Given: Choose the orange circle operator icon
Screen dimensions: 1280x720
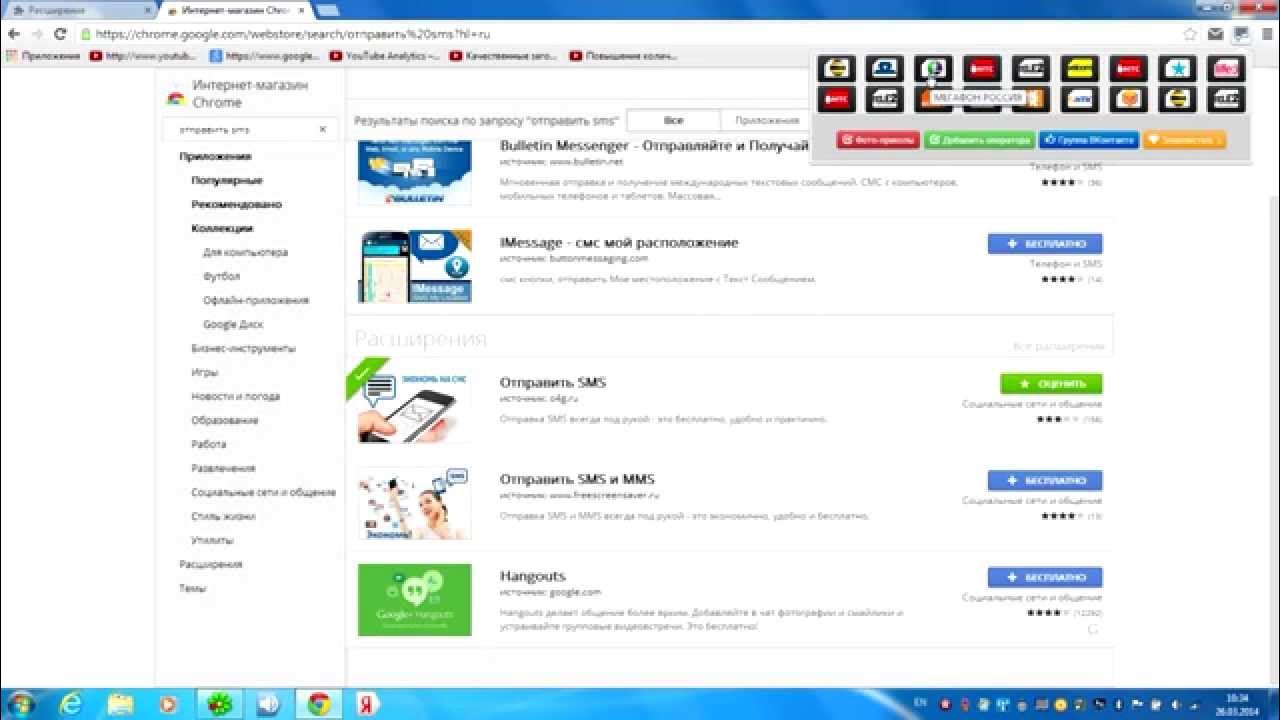Looking at the screenshot, I should click(1130, 99).
